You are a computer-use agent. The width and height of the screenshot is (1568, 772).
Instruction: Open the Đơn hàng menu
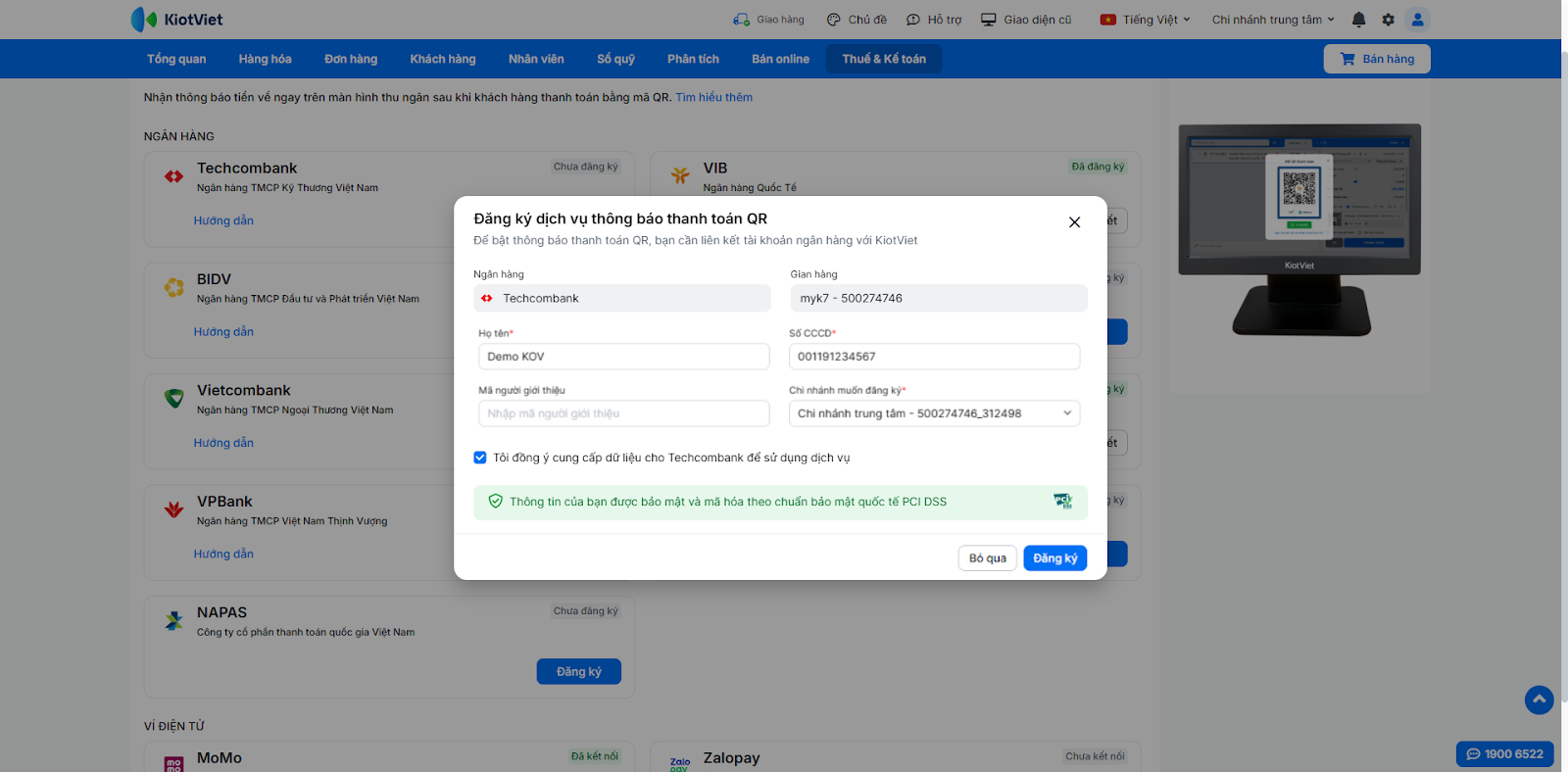[351, 59]
